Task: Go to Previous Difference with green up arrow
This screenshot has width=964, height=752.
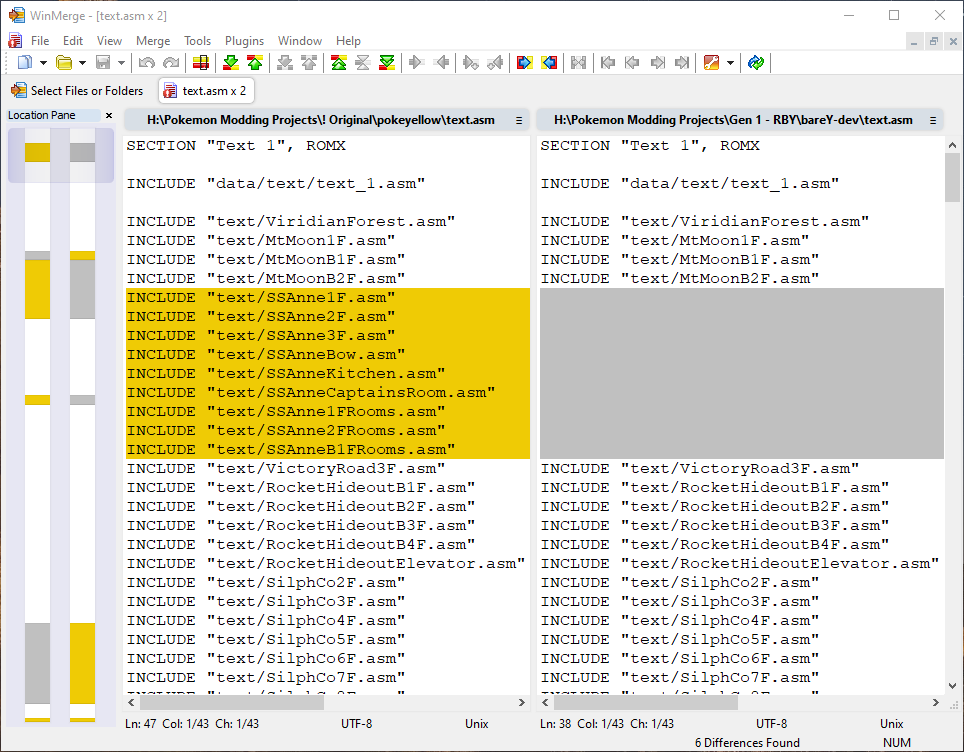Action: (x=255, y=62)
